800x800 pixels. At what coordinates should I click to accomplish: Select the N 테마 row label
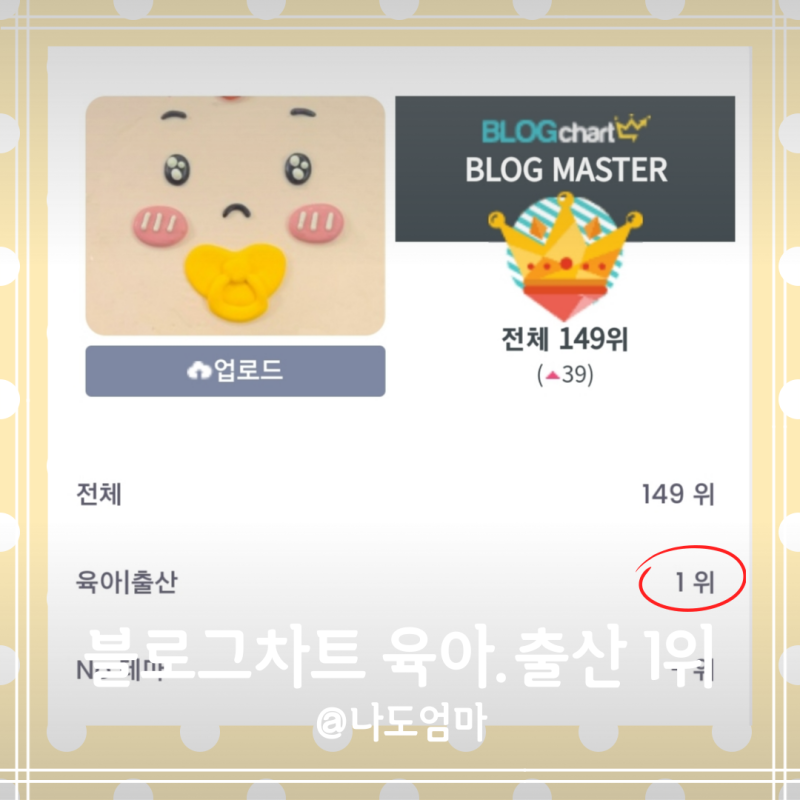coord(120,670)
